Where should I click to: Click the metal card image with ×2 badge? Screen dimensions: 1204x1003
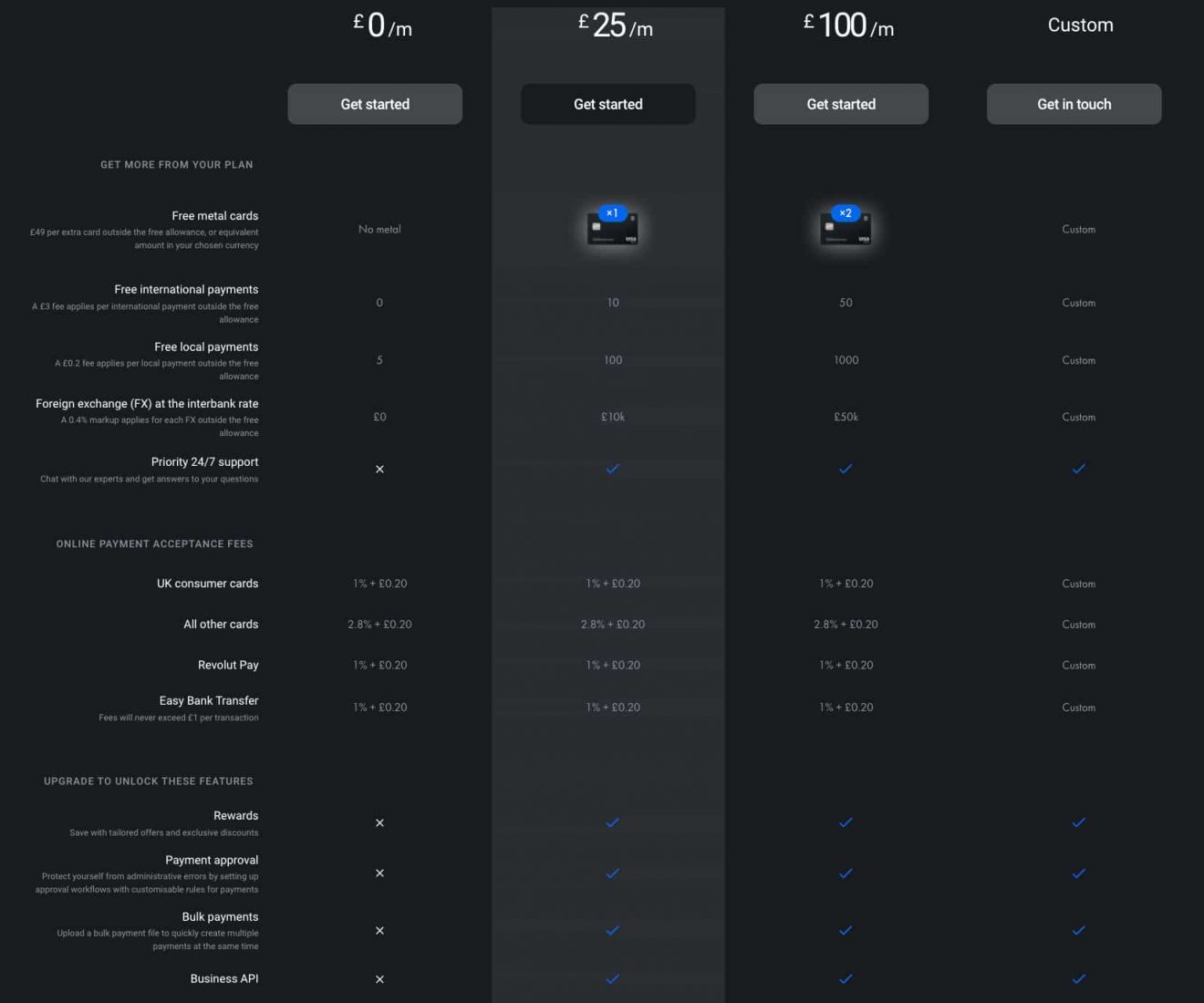coord(846,227)
